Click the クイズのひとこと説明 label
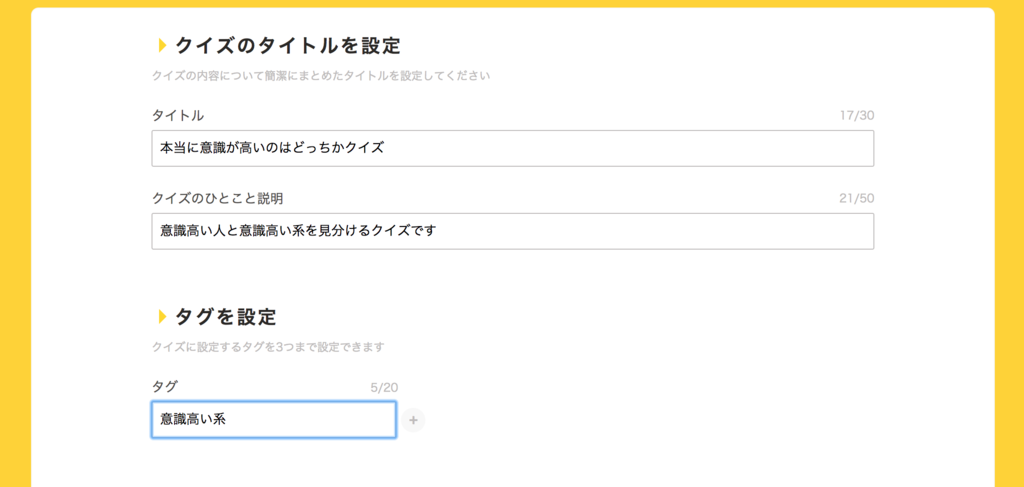Image resolution: width=1024 pixels, height=487 pixels. [217, 198]
